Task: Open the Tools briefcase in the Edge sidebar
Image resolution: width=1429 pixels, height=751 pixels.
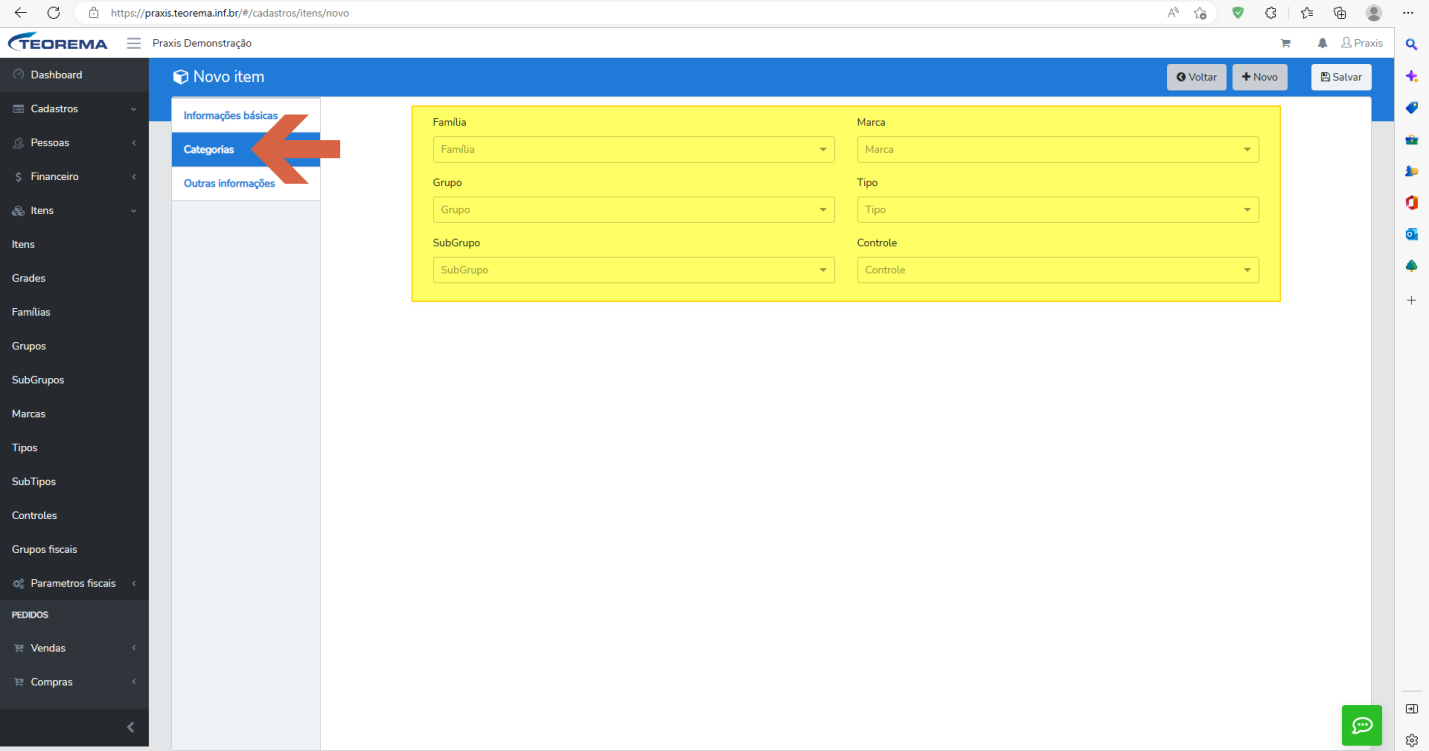Action: pyautogui.click(x=1412, y=140)
